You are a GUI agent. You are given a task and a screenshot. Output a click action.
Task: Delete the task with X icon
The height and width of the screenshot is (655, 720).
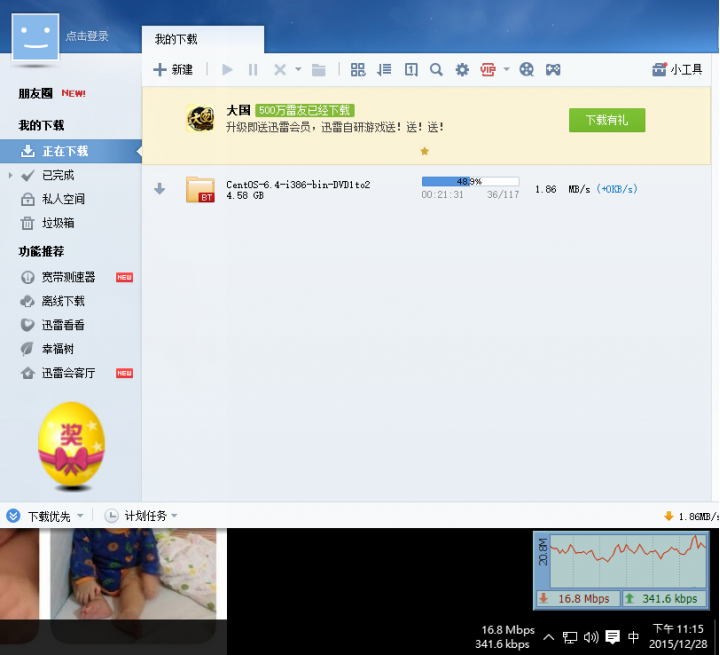click(280, 70)
